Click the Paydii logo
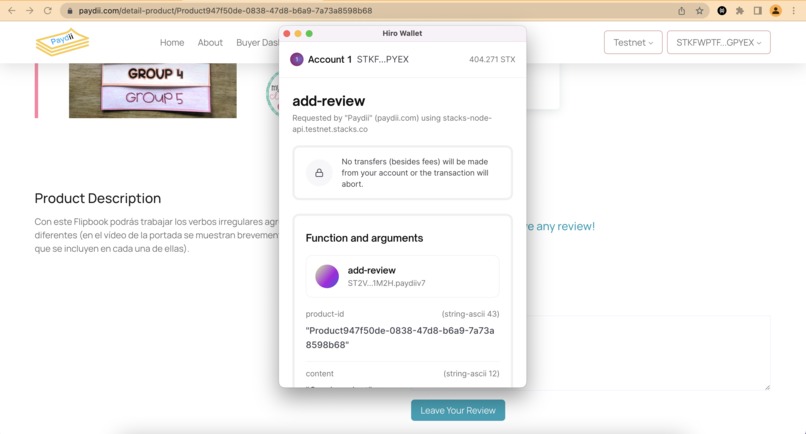Viewport: 806px width, 434px height. point(62,42)
